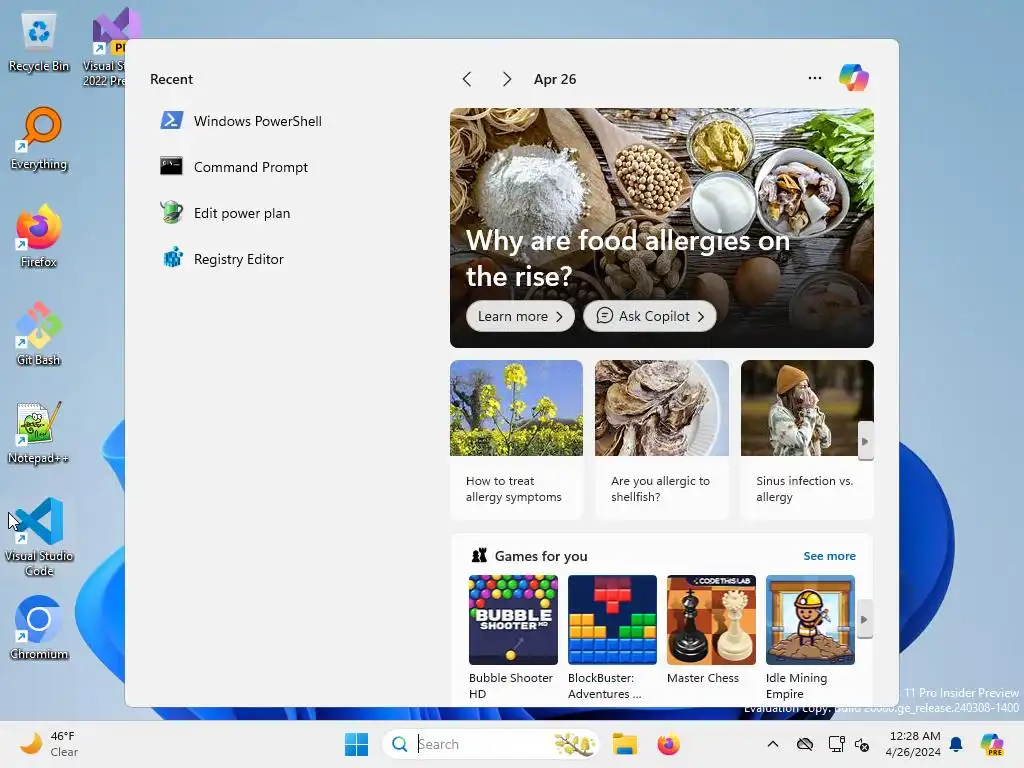
Task: Select Chromium desktop shortcut
Action: [39, 628]
